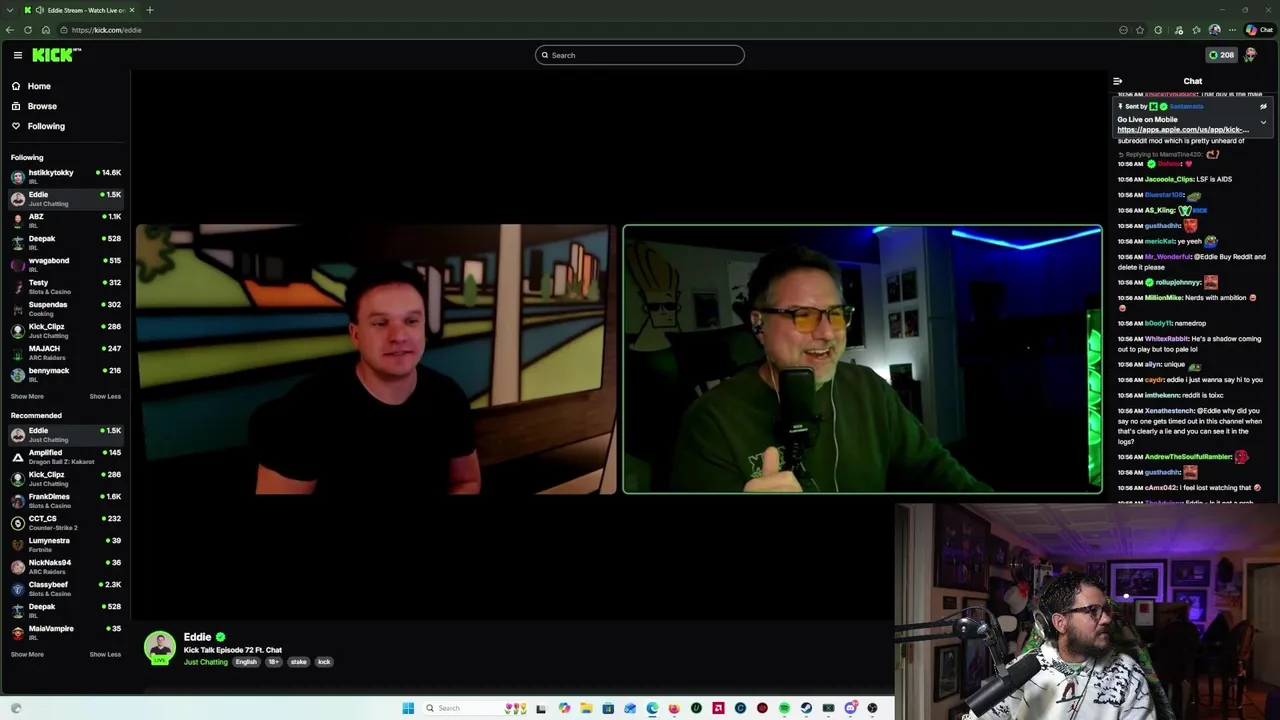Open ABZ's channel in Following
Viewport: 1280px width, 720px height.
(x=66, y=220)
